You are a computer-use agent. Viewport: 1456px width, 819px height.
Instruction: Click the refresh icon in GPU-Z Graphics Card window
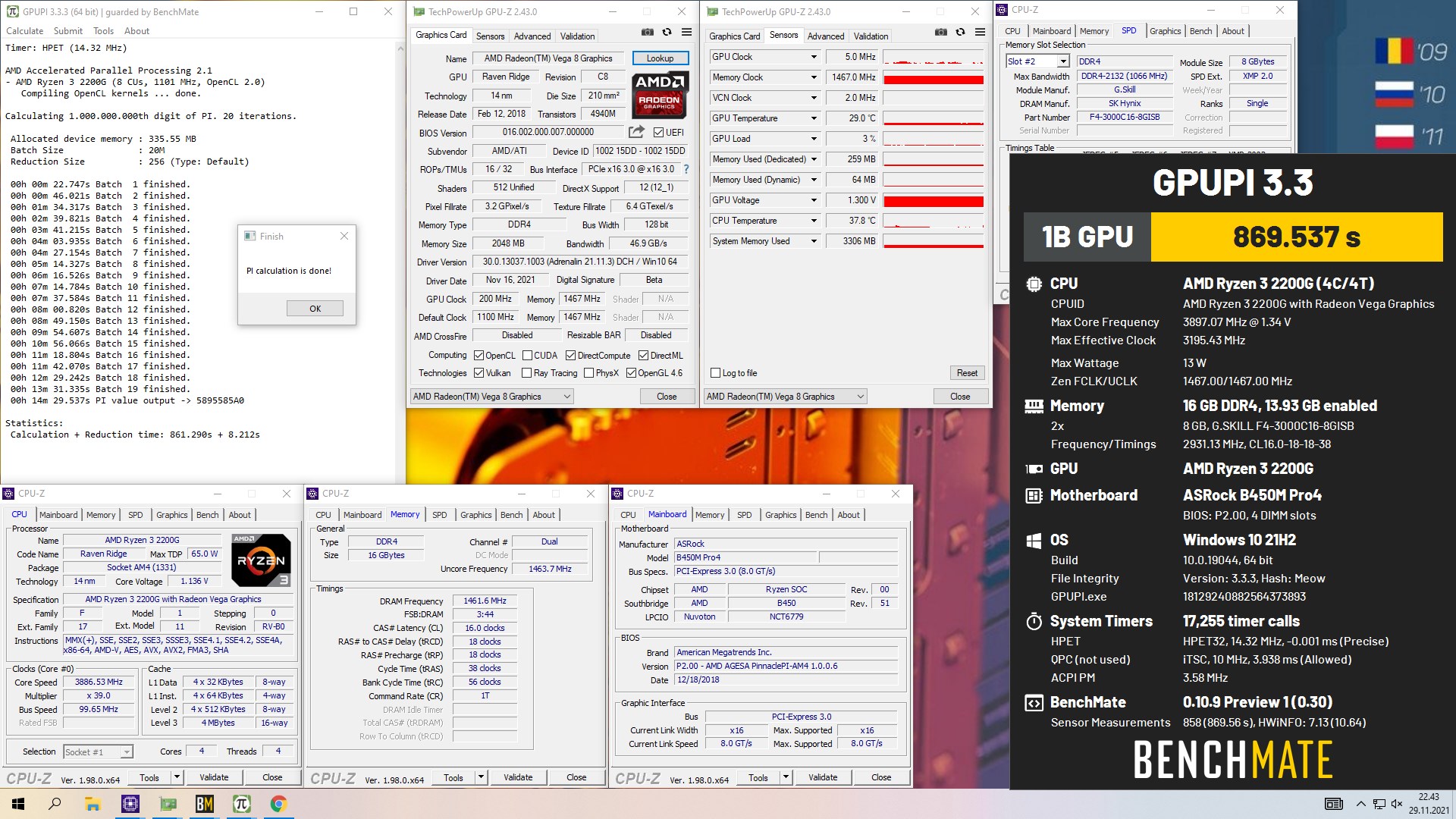pyautogui.click(x=667, y=33)
